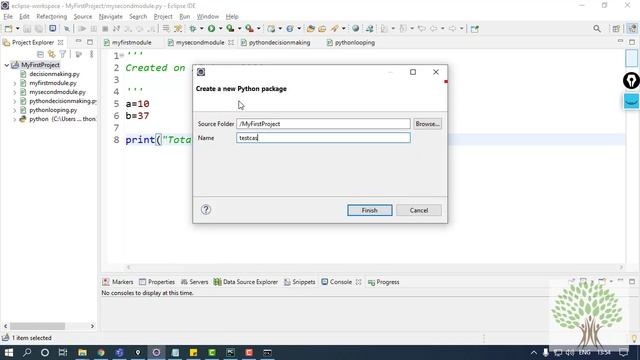Click the dialog help question mark icon
Image resolution: width=640 pixels, height=360 pixels.
(206, 209)
